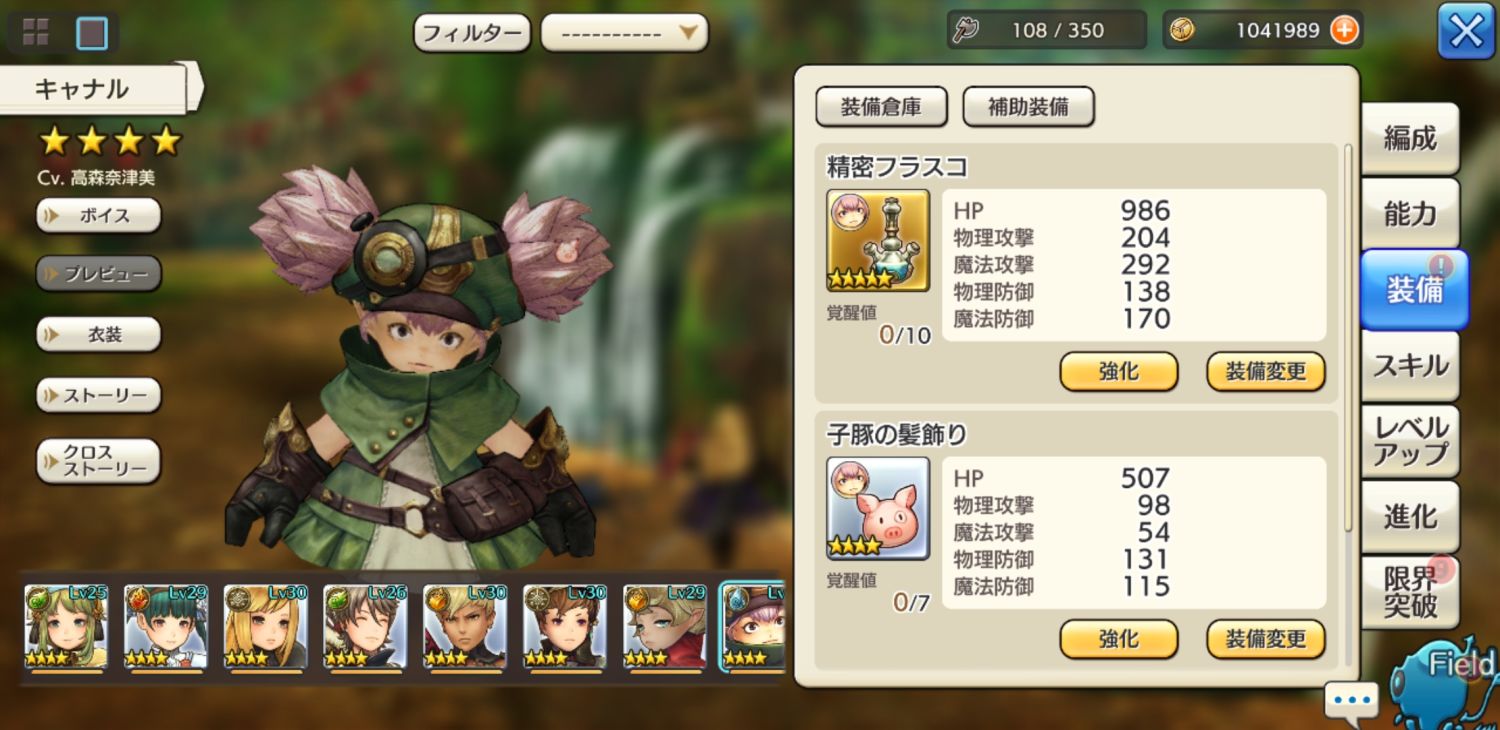Screen dimensions: 1500x730
Task: Click the orange plus coin button
Action: (1344, 30)
